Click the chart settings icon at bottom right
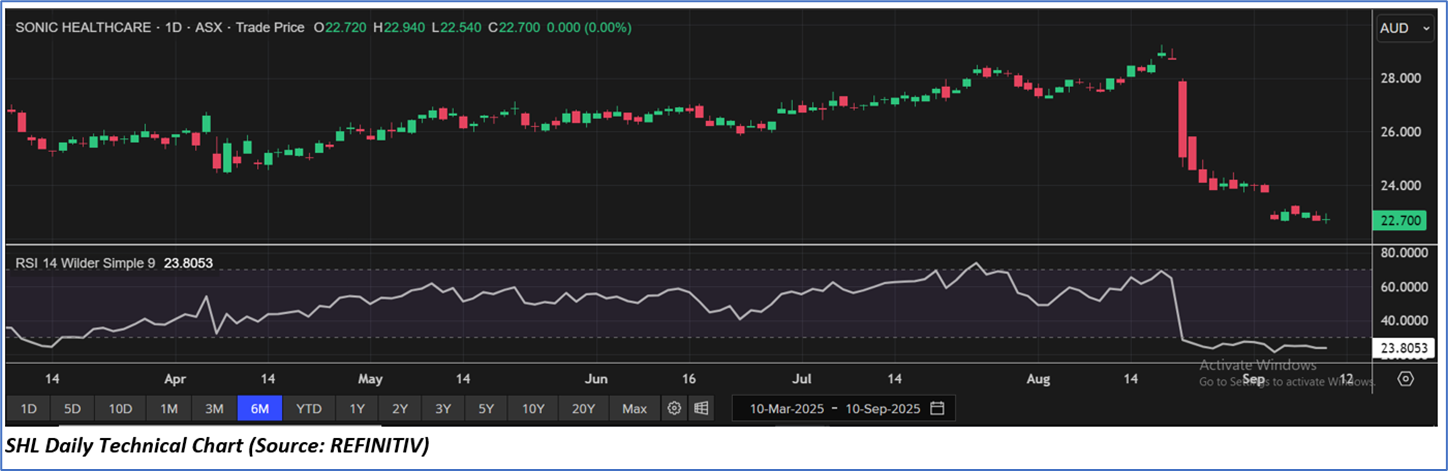This screenshot has height=471, width=1448. point(1405,379)
